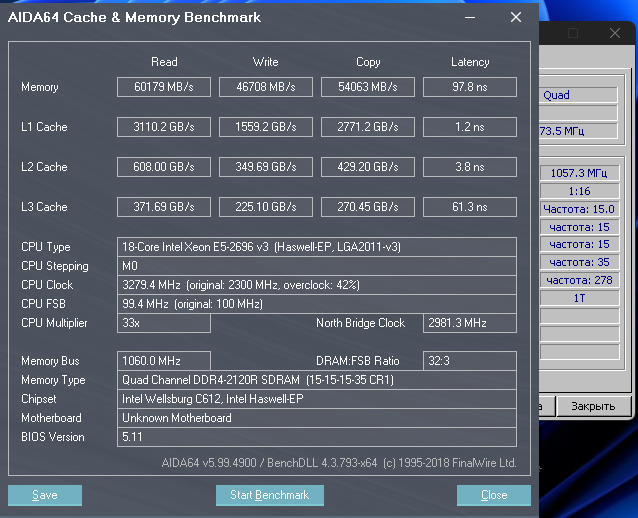The image size is (638, 518).
Task: Click CPU Stepping field showing M0
Action: pos(317,266)
